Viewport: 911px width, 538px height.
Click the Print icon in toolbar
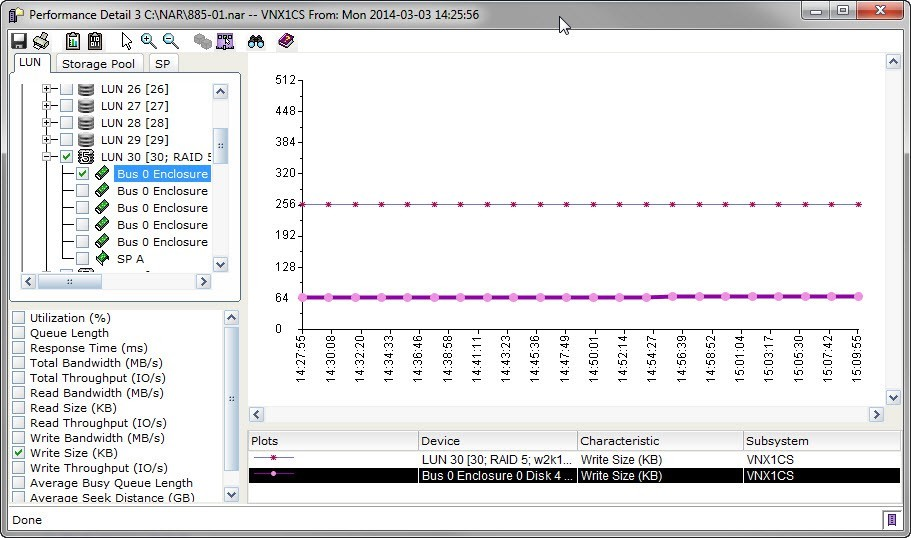41,41
